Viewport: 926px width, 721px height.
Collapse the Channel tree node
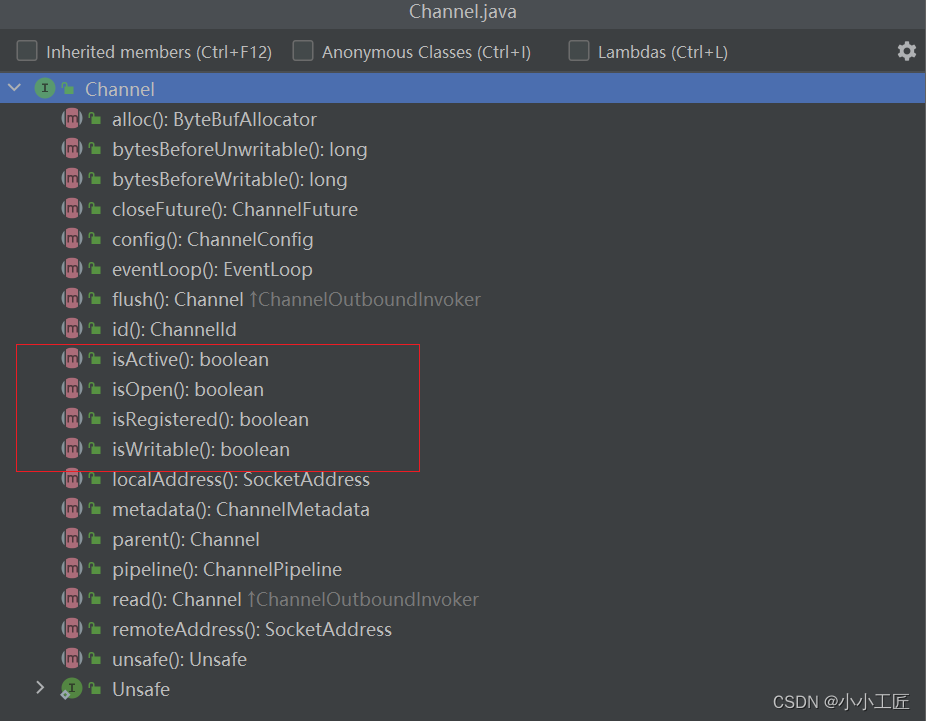tap(14, 89)
